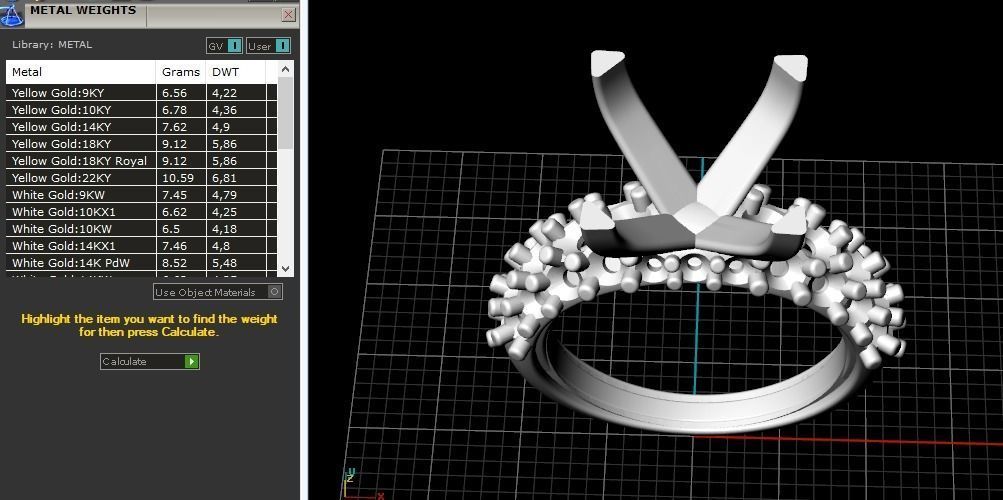Click the 5,48 DWT value
This screenshot has width=1003, height=500.
(224, 263)
